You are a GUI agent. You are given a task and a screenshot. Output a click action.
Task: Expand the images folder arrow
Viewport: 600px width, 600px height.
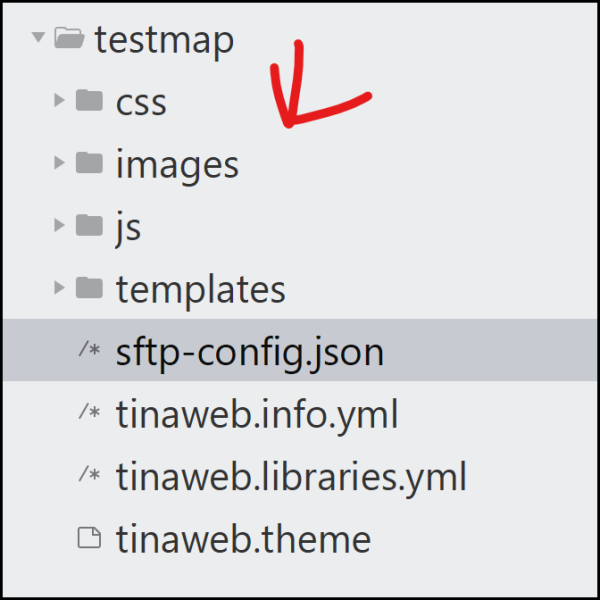pos(60,163)
